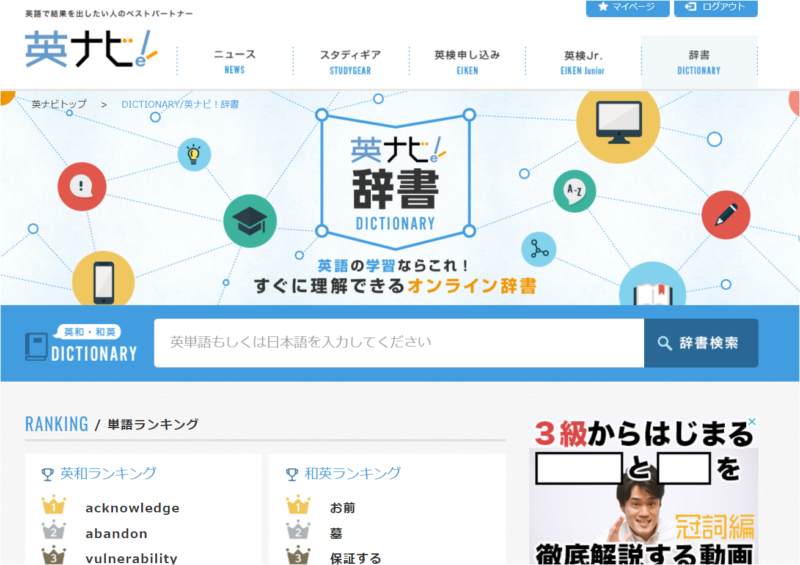Click the RANKING / 単語ランキング heading
The image size is (800, 565).
112,424
